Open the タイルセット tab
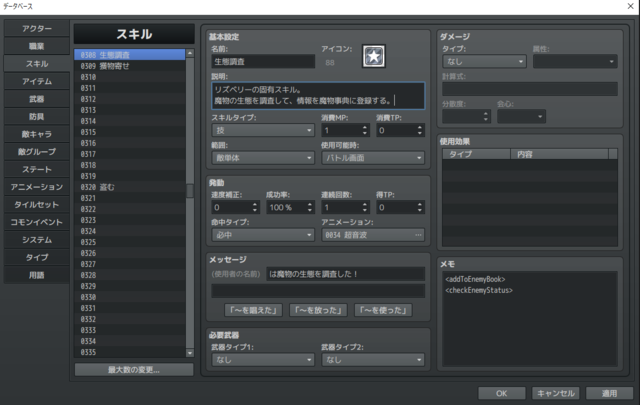This screenshot has height=405, width=640. click(37, 205)
